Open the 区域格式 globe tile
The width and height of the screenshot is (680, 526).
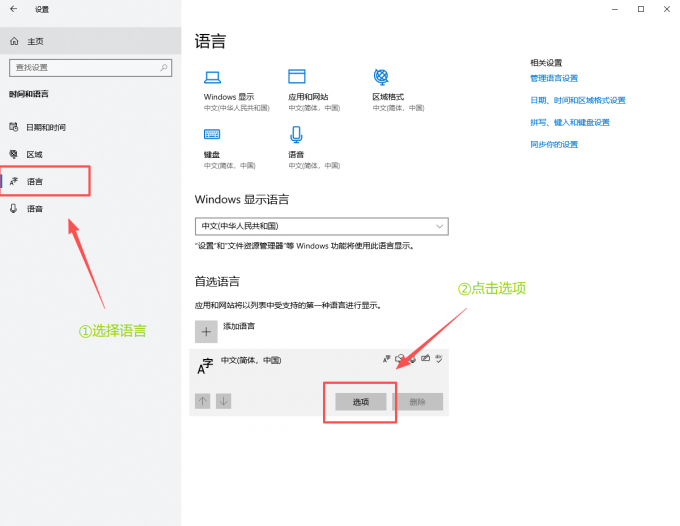tap(398, 91)
